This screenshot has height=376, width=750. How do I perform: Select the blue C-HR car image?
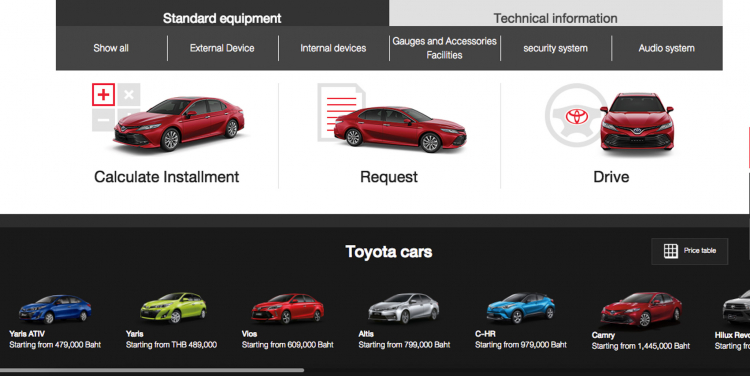click(x=520, y=308)
